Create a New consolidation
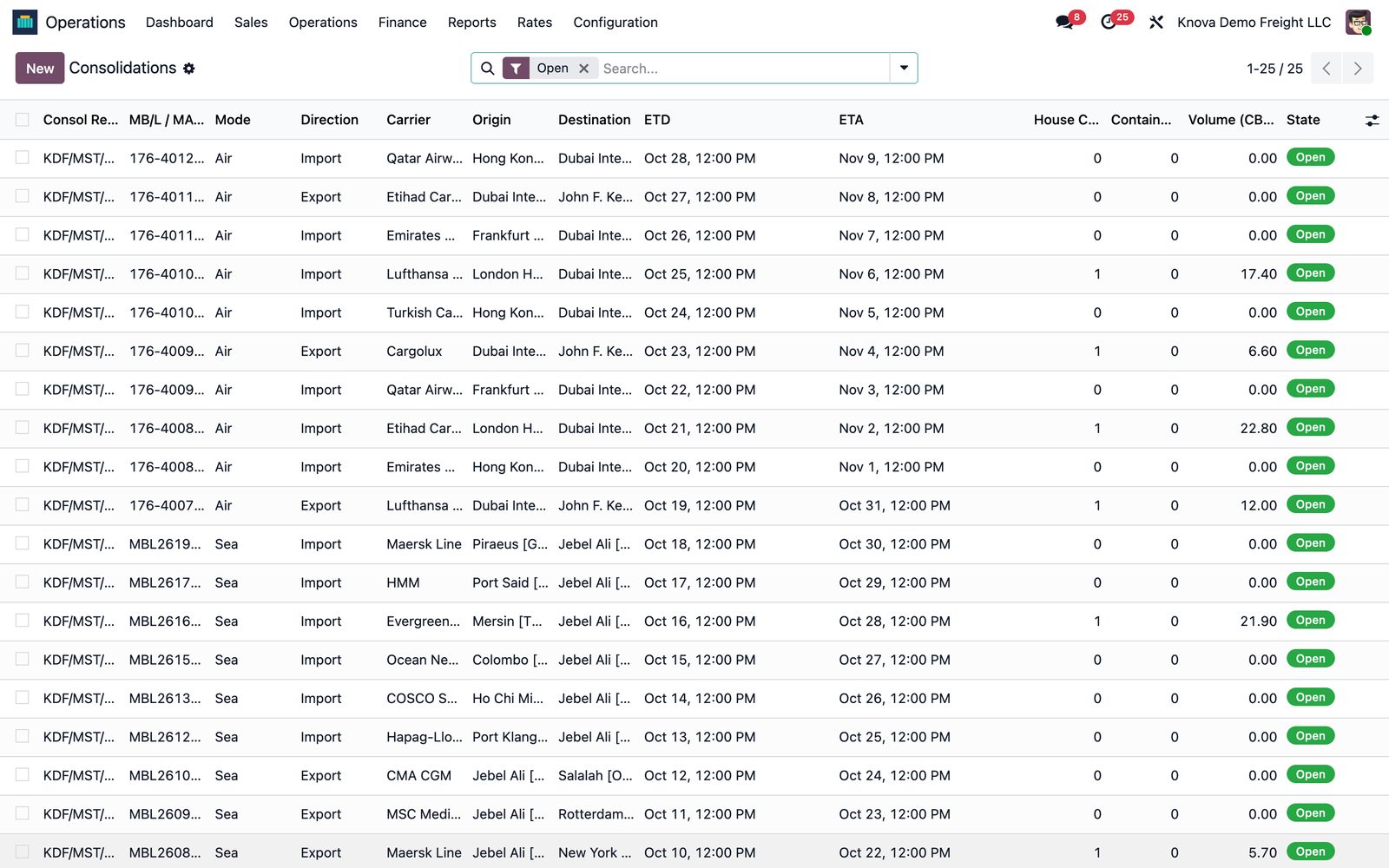 pyautogui.click(x=40, y=69)
